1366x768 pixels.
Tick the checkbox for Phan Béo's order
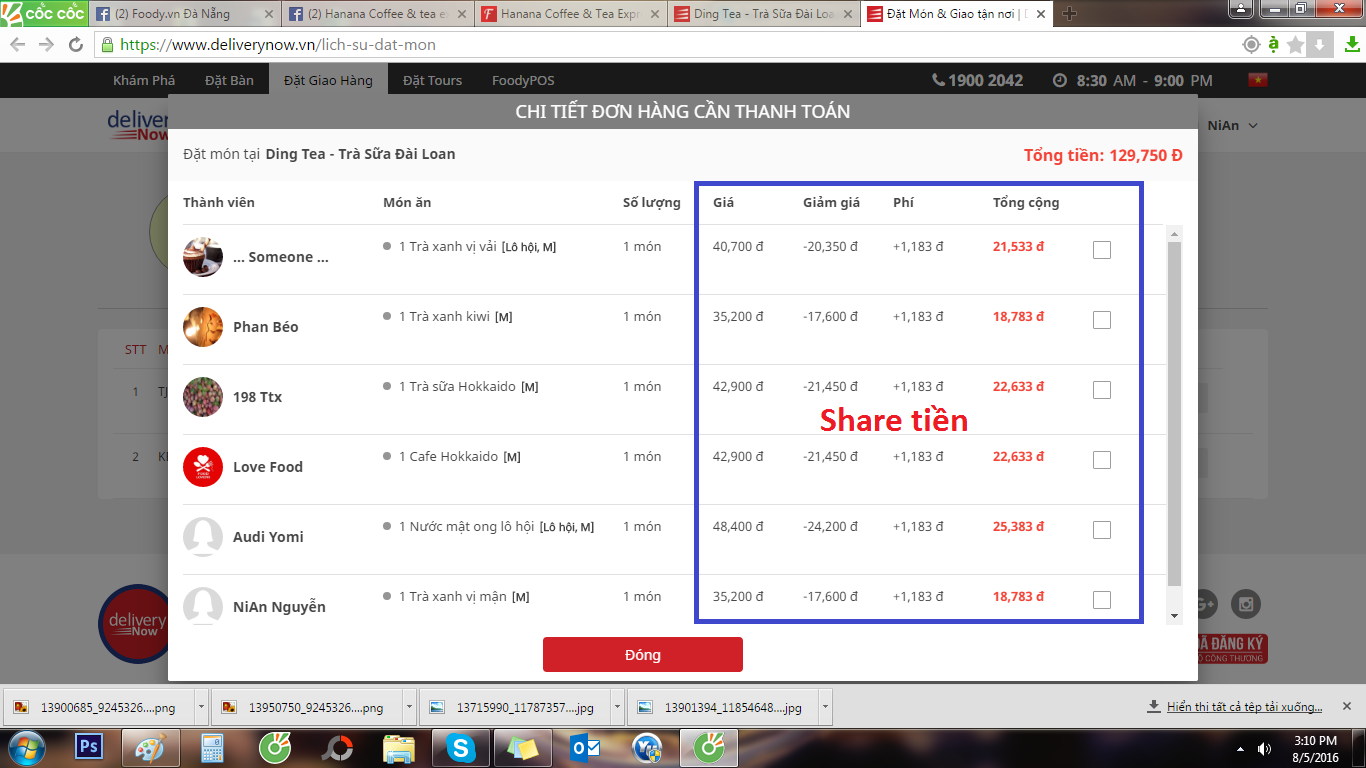point(1101,320)
